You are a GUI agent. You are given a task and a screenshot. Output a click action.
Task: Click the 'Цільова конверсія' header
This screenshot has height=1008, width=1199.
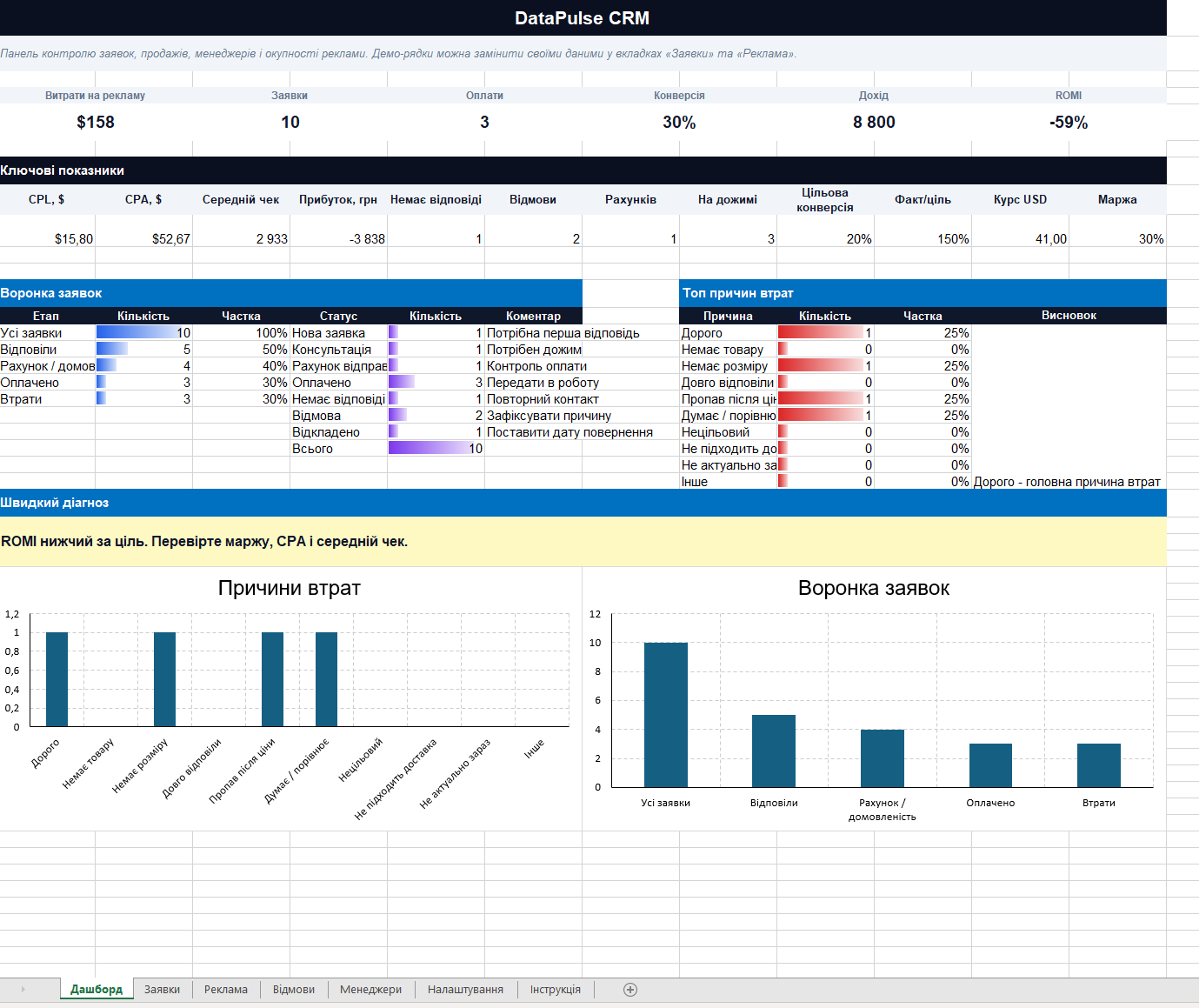tap(825, 200)
